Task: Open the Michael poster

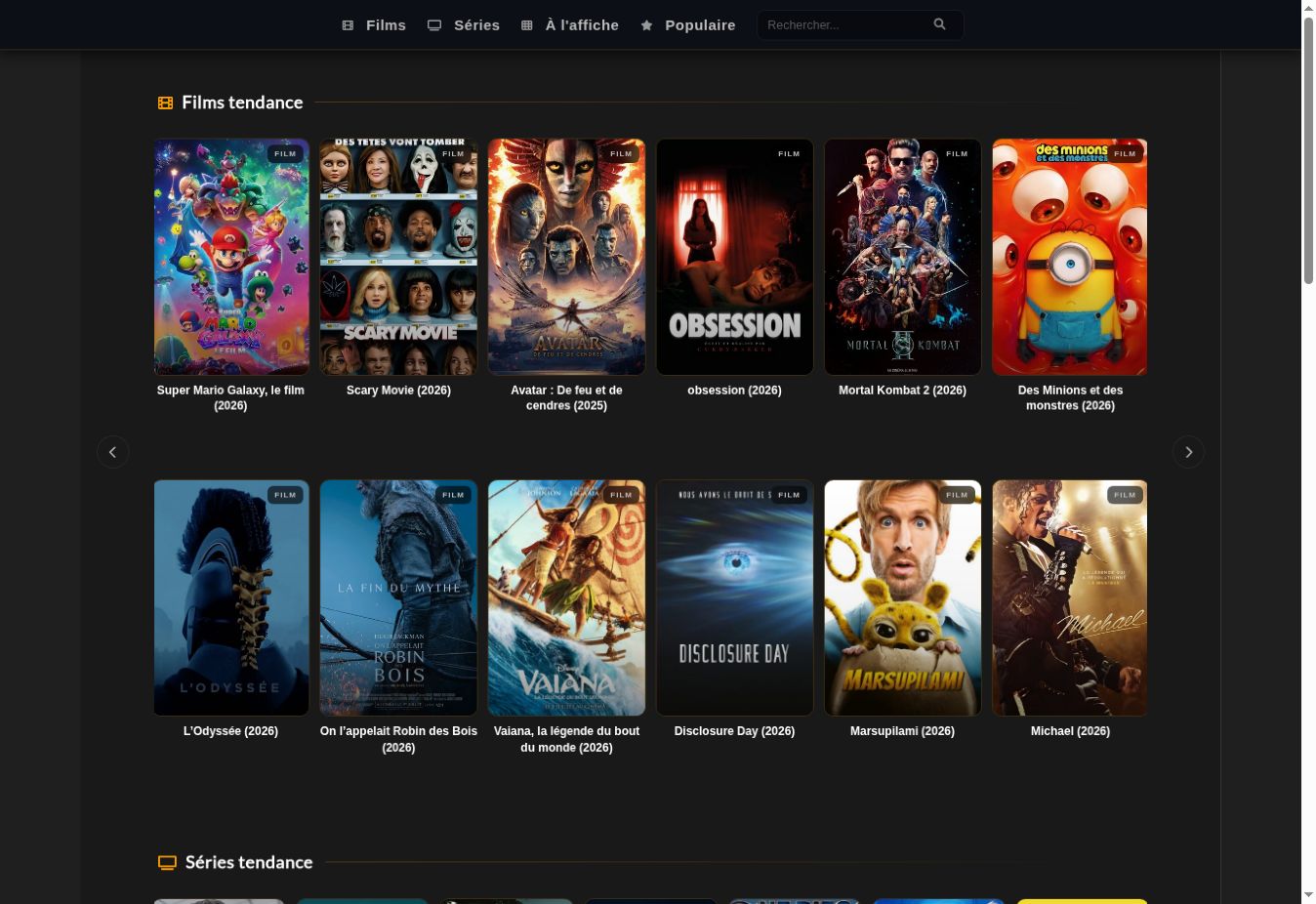Action: pyautogui.click(x=1070, y=597)
